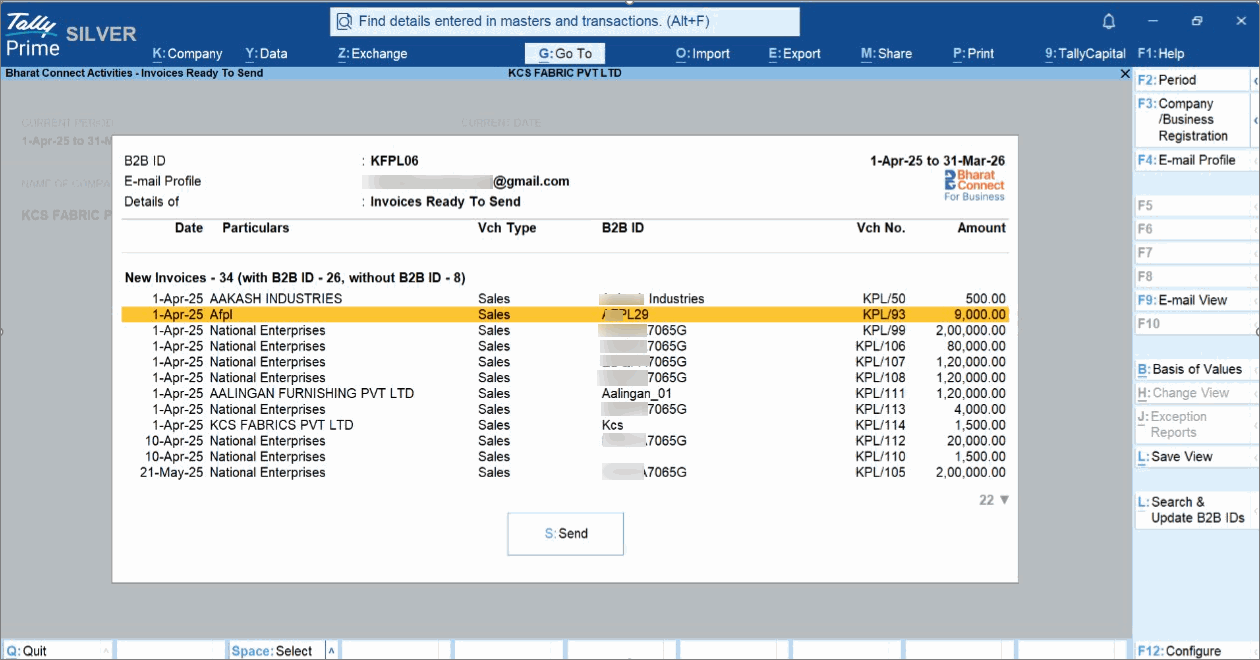1260x660 pixels.
Task: Click L: Search & Update B2B IDs
Action: [x=1192, y=510]
